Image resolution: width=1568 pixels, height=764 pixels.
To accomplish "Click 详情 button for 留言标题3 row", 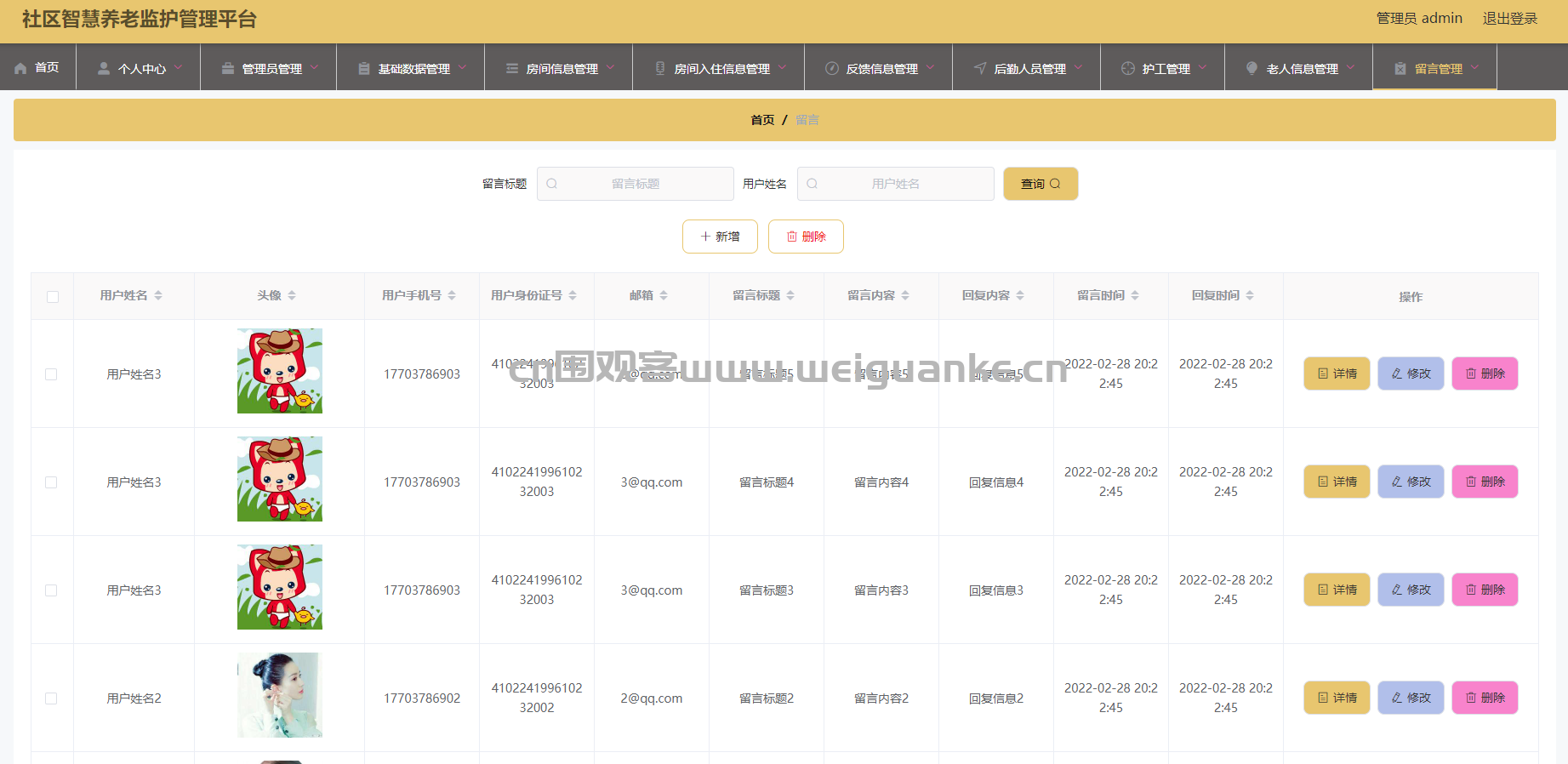I will (1337, 590).
